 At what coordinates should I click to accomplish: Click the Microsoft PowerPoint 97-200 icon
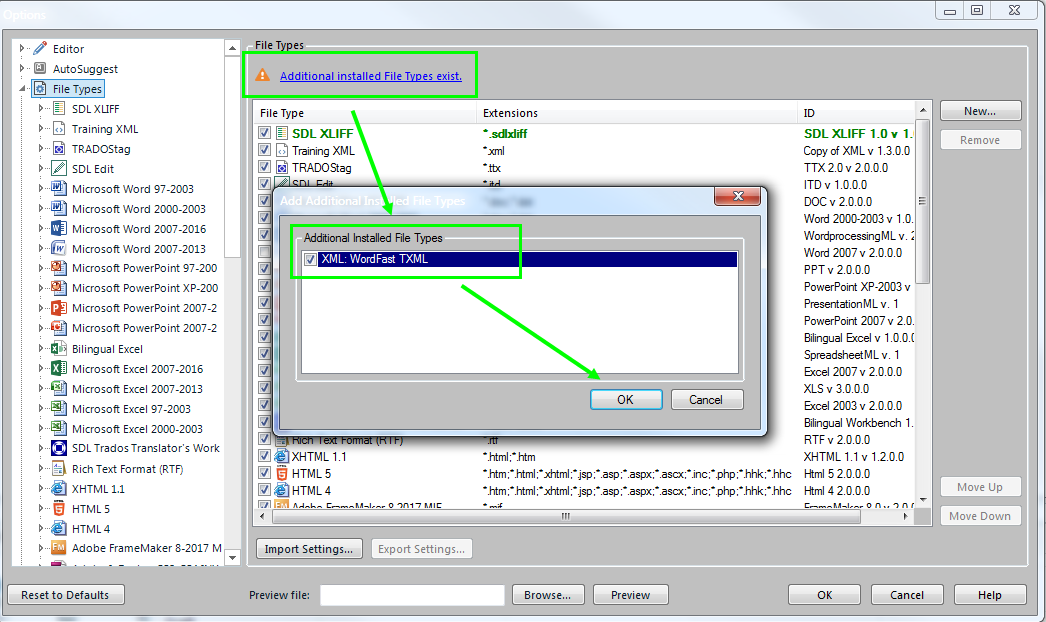pyautogui.click(x=59, y=268)
